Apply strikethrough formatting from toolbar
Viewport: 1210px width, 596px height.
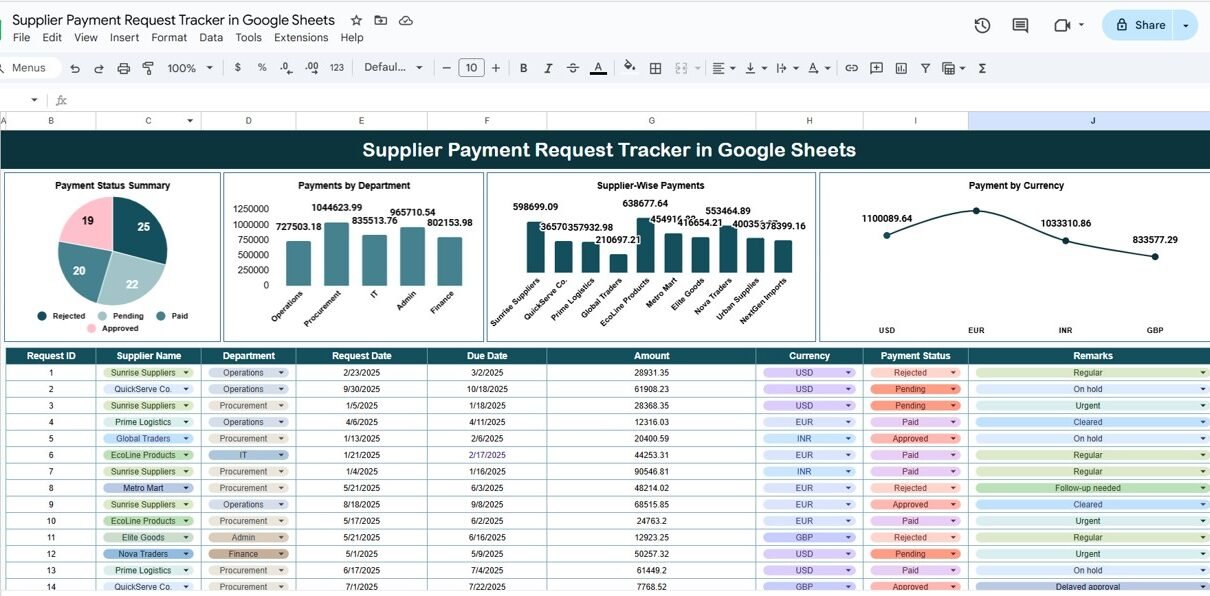pyautogui.click(x=572, y=68)
